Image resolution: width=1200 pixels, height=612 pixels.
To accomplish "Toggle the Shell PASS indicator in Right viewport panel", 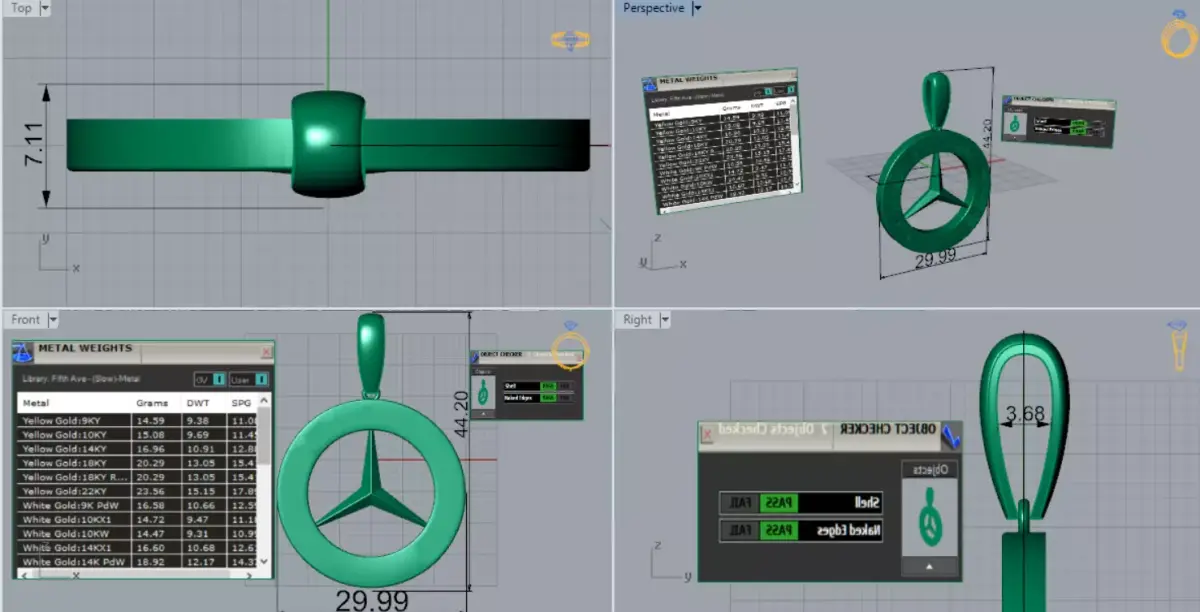I will (778, 502).
